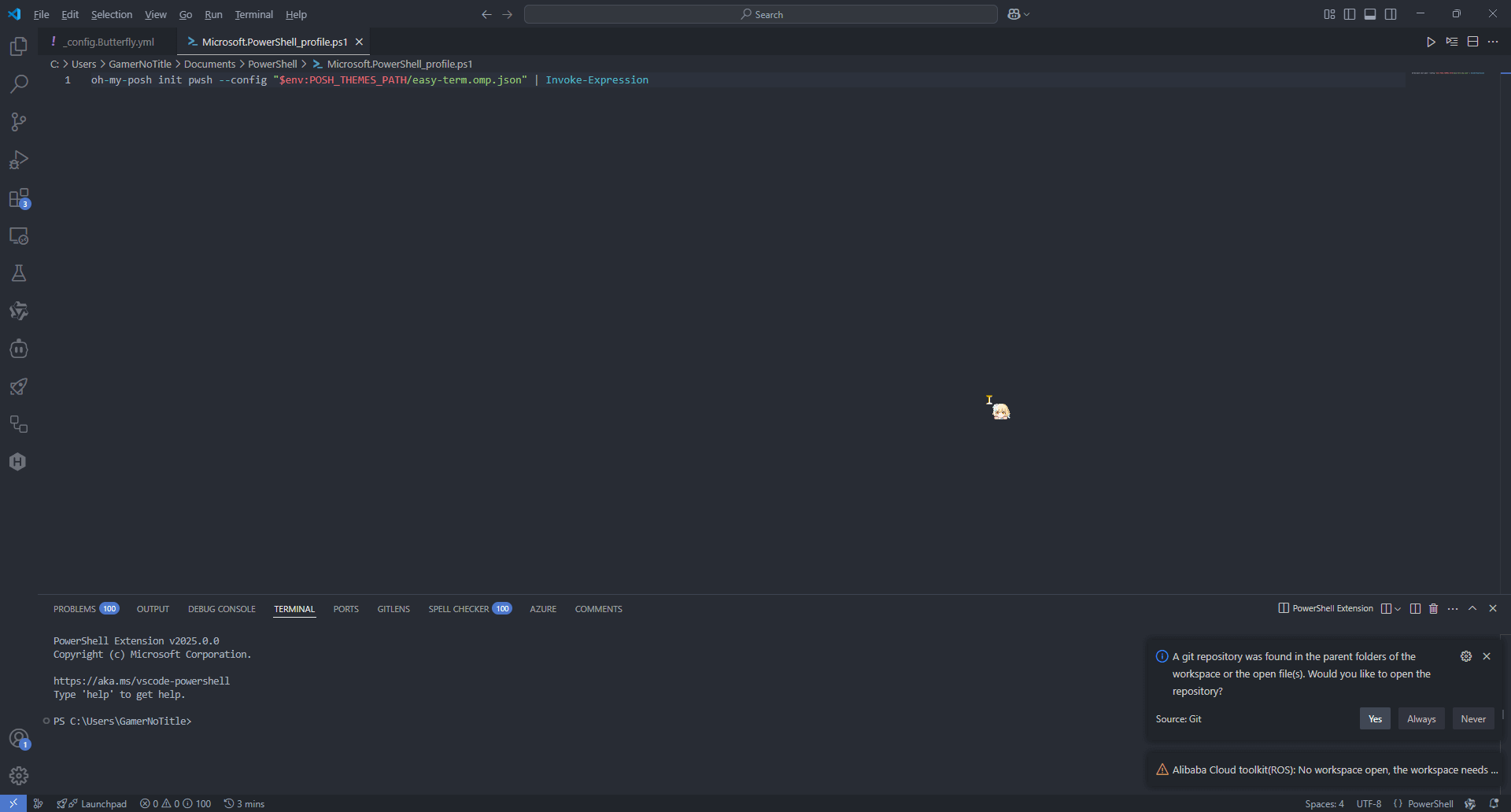The height and width of the screenshot is (812, 1511).
Task: Click Never on git repository prompt
Action: 1472,718
